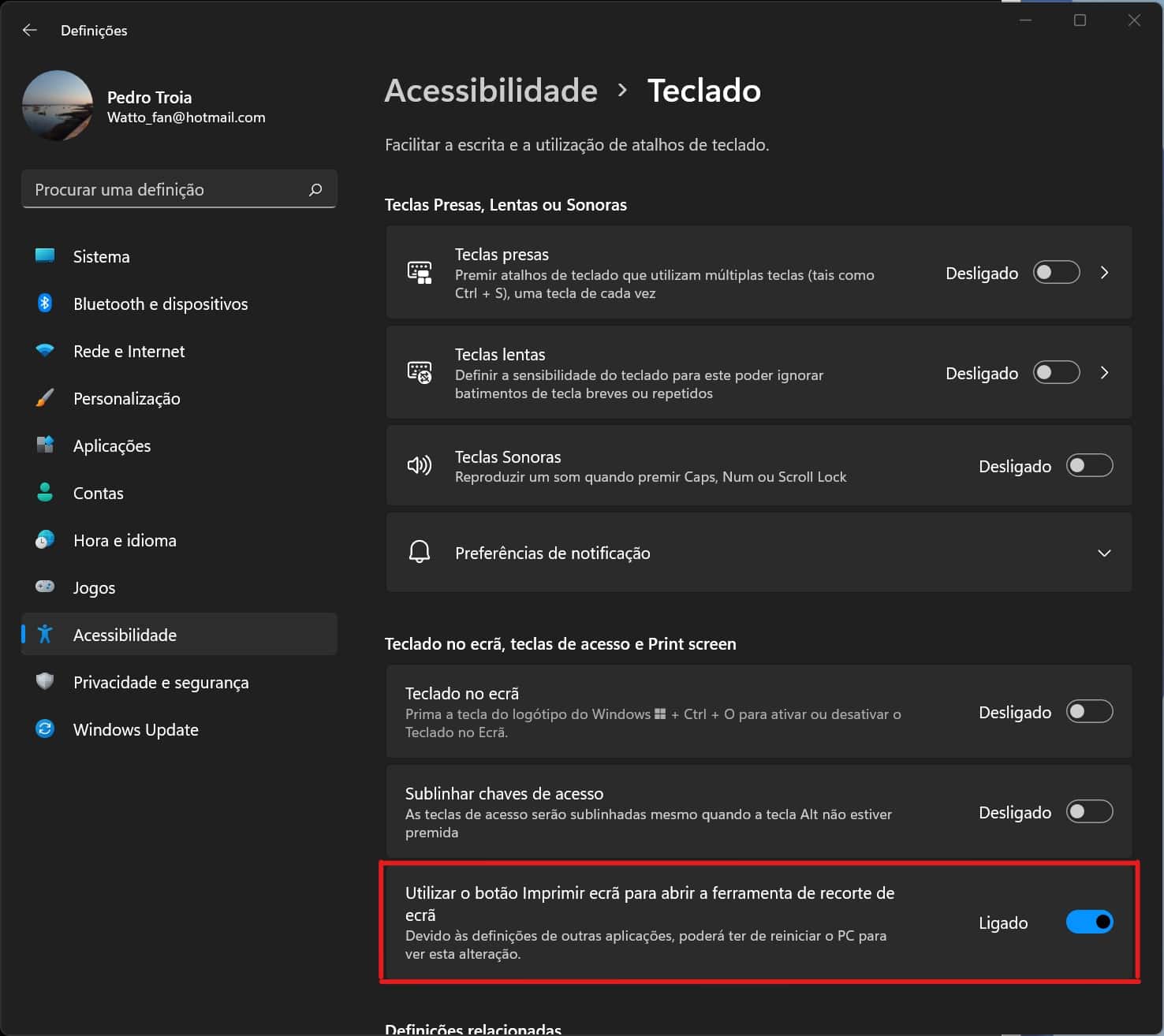Click the Personalização paintbrush icon
Image resolution: width=1164 pixels, height=1036 pixels.
pos(45,398)
